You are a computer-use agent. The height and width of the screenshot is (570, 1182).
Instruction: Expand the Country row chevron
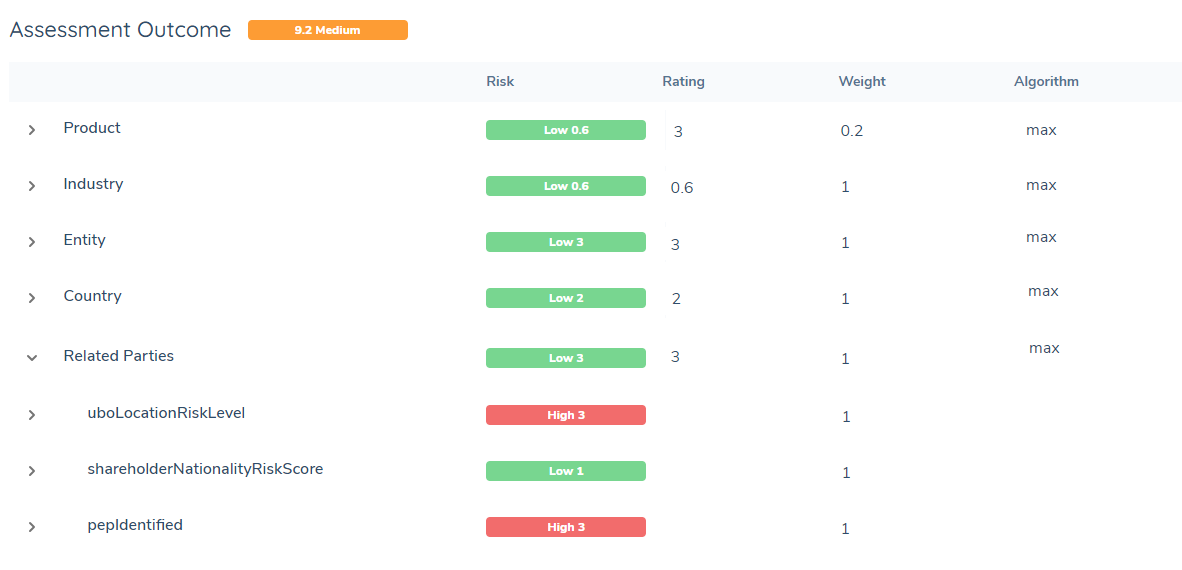pyautogui.click(x=32, y=298)
